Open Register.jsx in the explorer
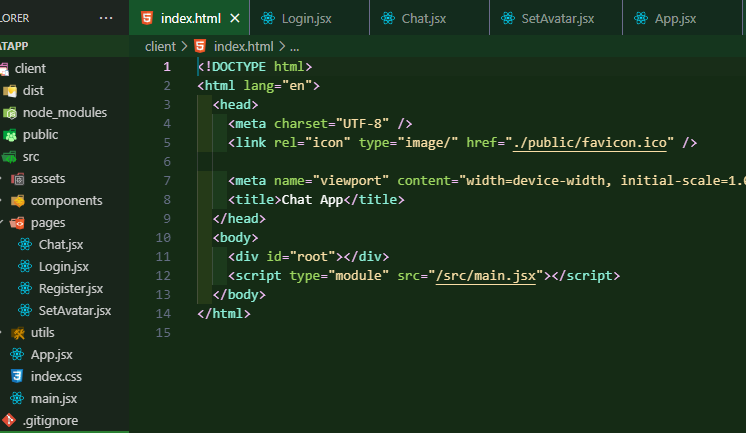This screenshot has height=433, width=746. coord(71,288)
